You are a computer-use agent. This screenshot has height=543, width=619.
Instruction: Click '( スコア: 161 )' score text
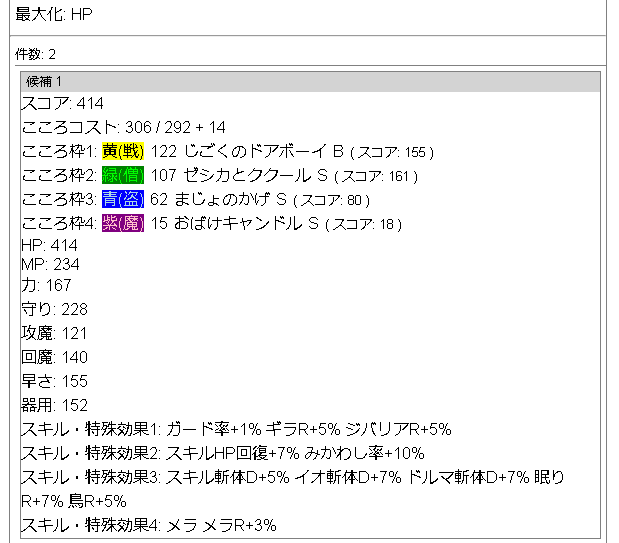pos(376,177)
